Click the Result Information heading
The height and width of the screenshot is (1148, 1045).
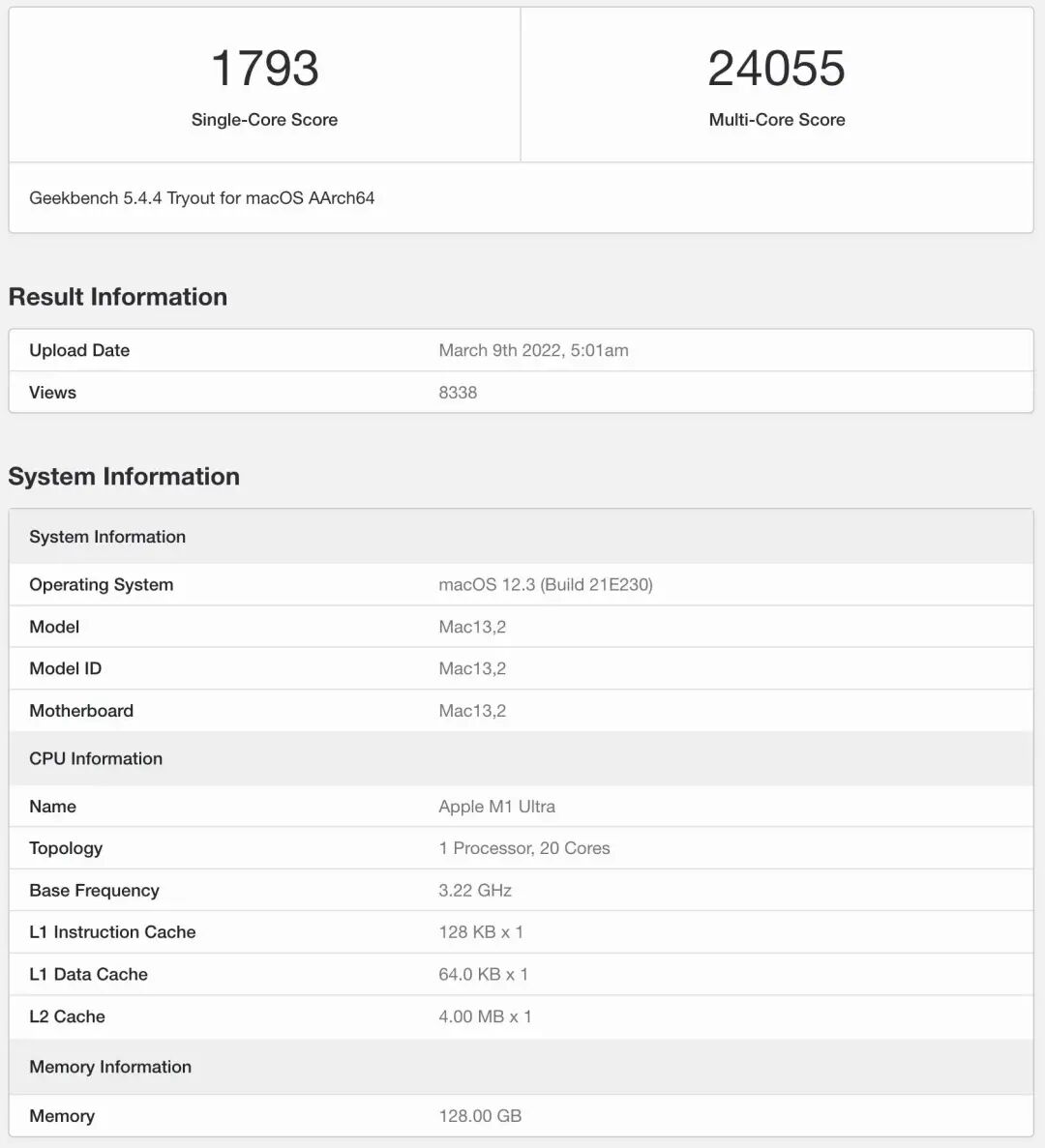(118, 297)
